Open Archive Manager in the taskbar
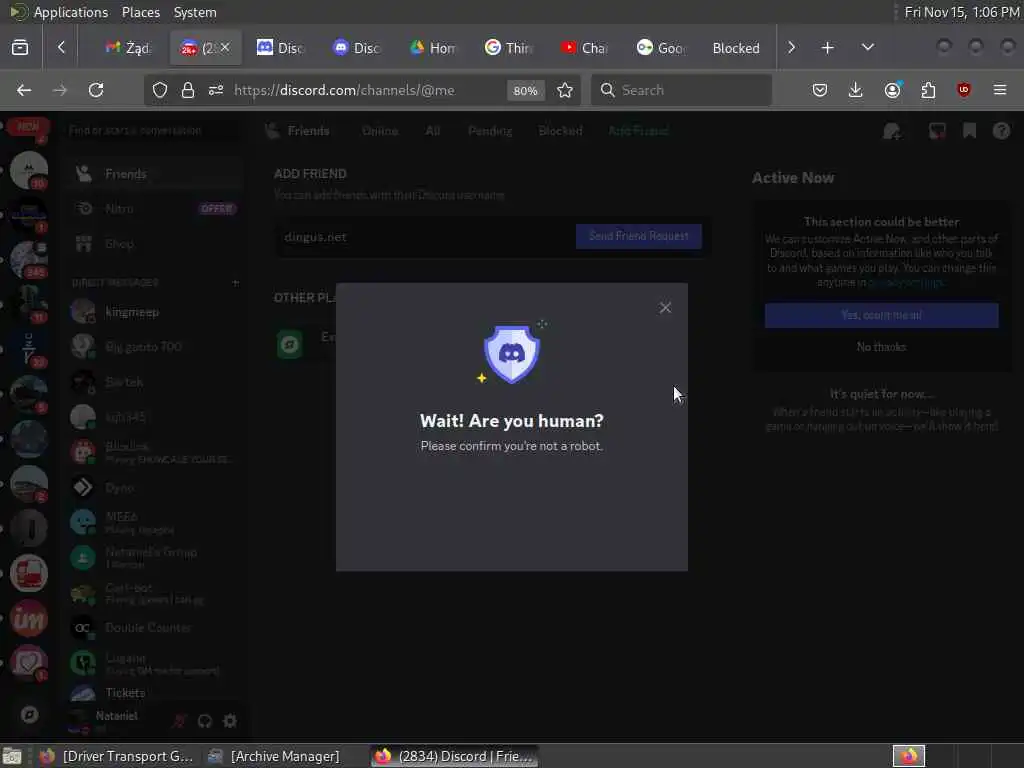 (274, 756)
